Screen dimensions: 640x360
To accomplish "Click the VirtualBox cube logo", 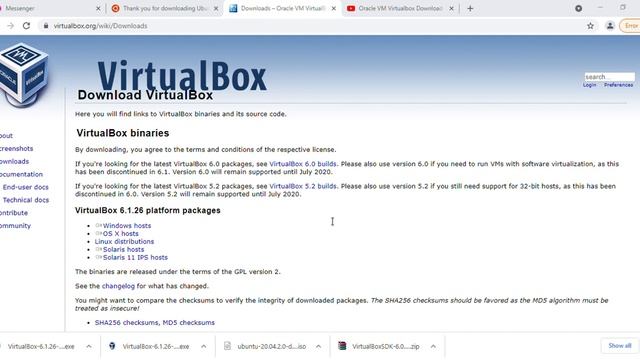I will (24, 75).
